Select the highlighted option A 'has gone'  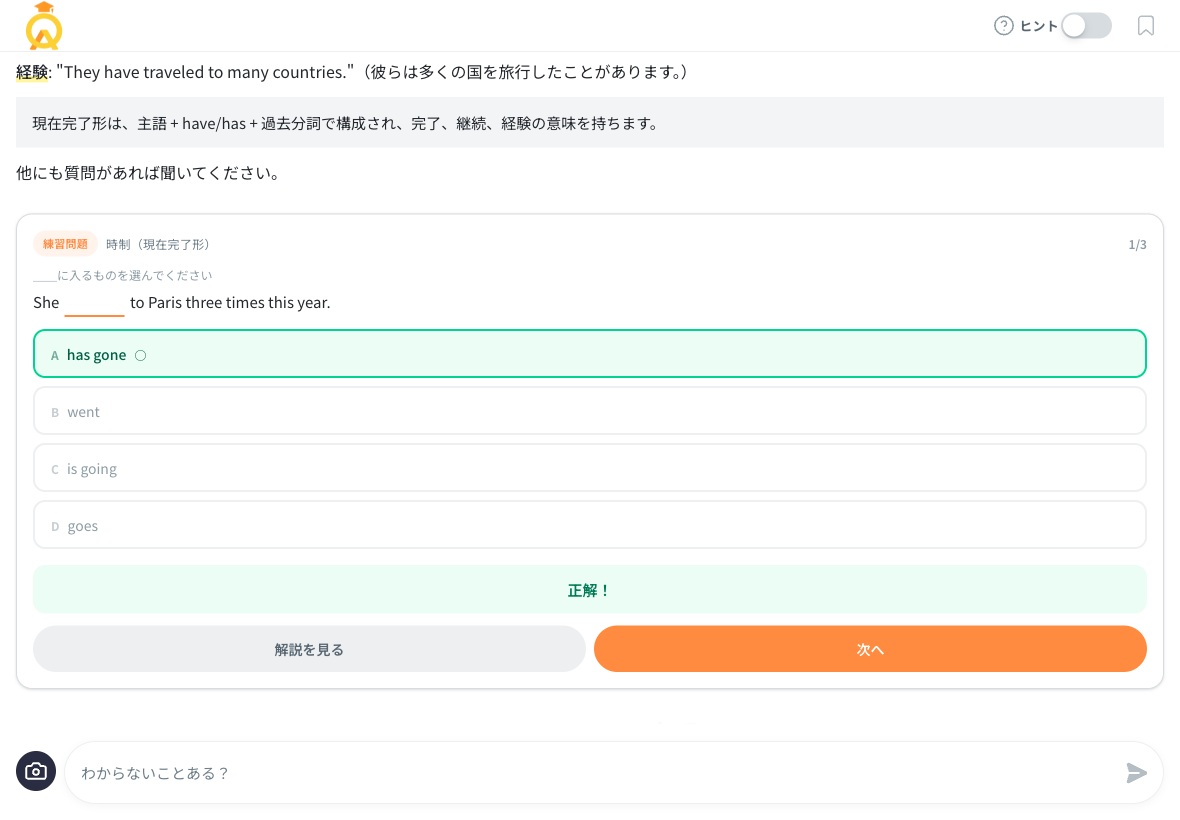(590, 353)
